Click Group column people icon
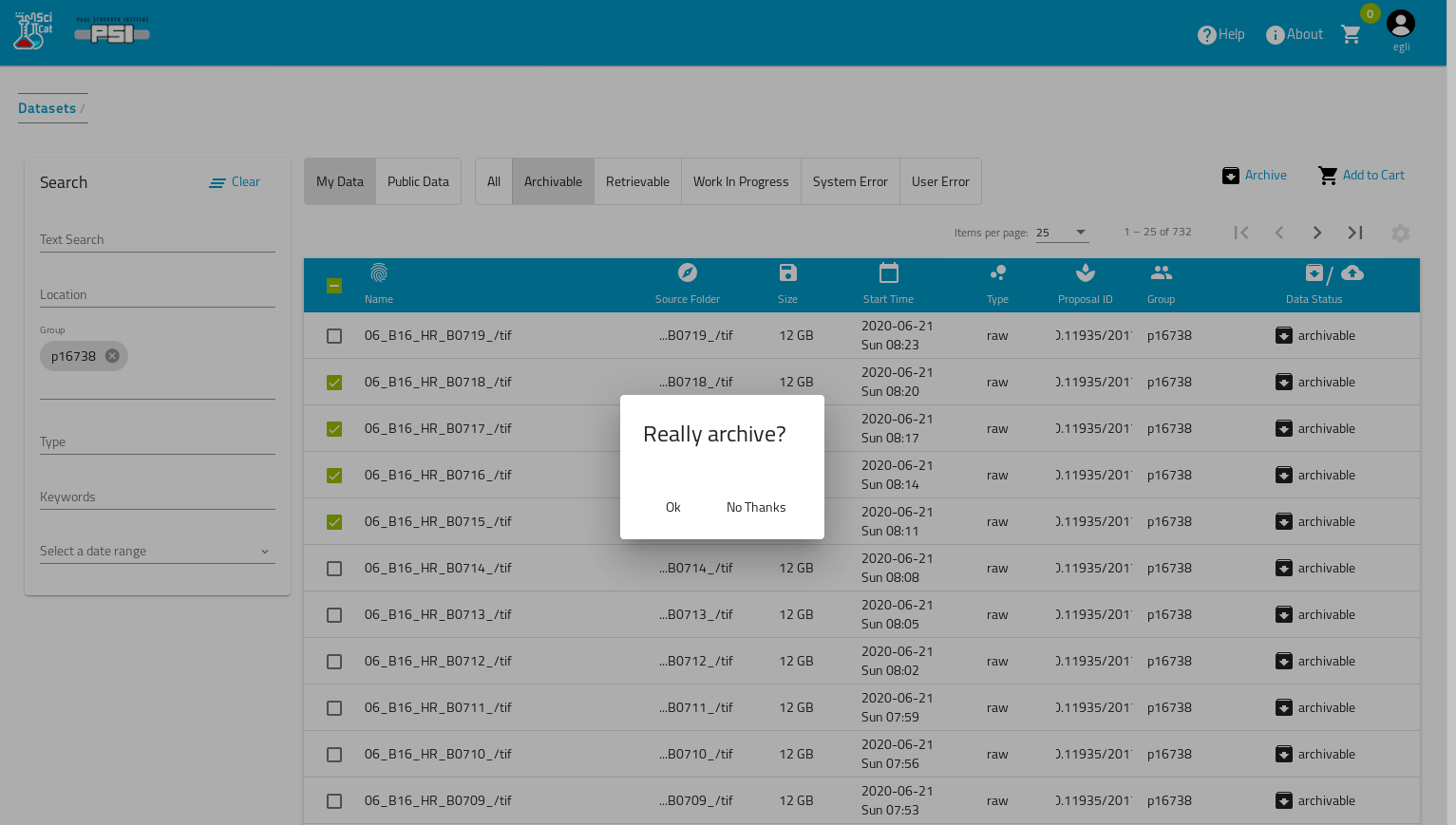 [1161, 273]
